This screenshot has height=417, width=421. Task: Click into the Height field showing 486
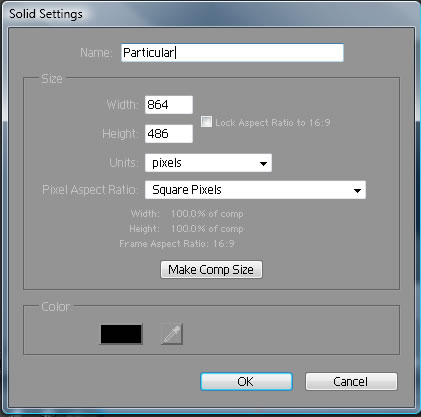point(169,134)
